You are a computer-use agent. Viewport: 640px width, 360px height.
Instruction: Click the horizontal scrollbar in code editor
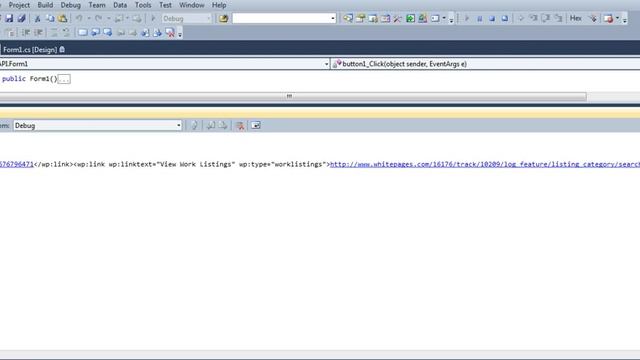point(289,96)
